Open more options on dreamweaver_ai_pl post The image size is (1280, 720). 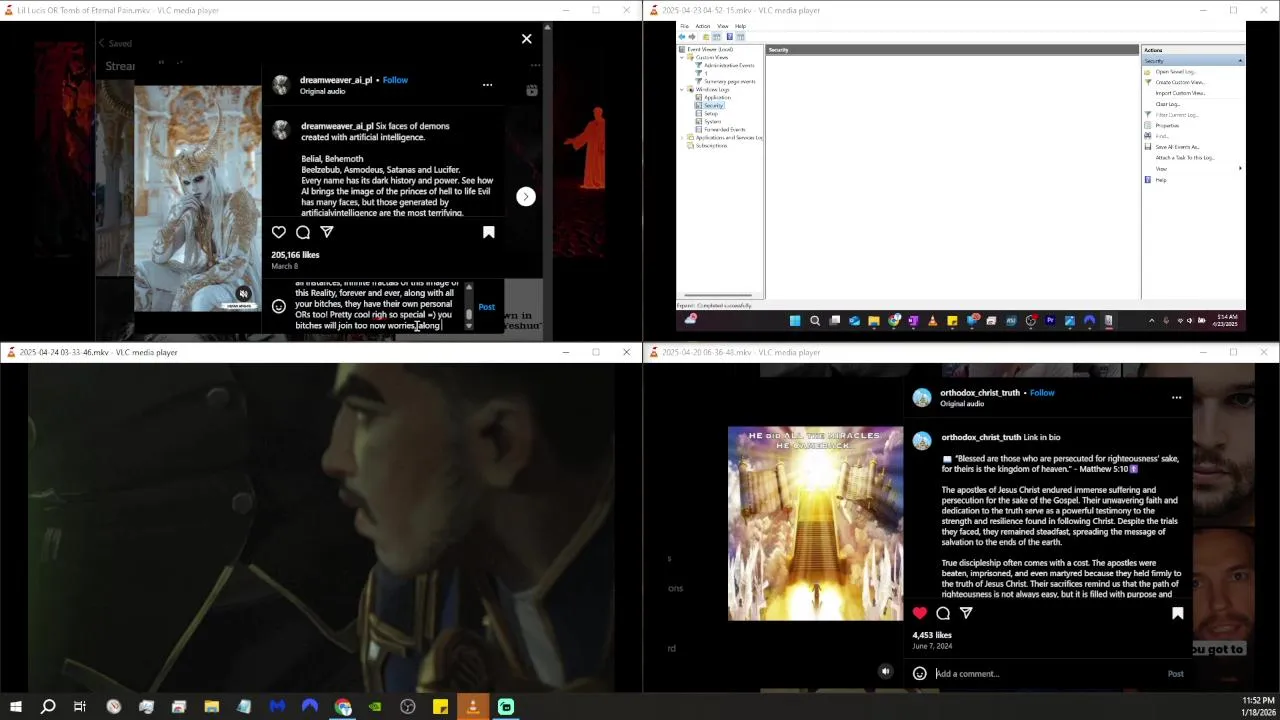coord(487,85)
